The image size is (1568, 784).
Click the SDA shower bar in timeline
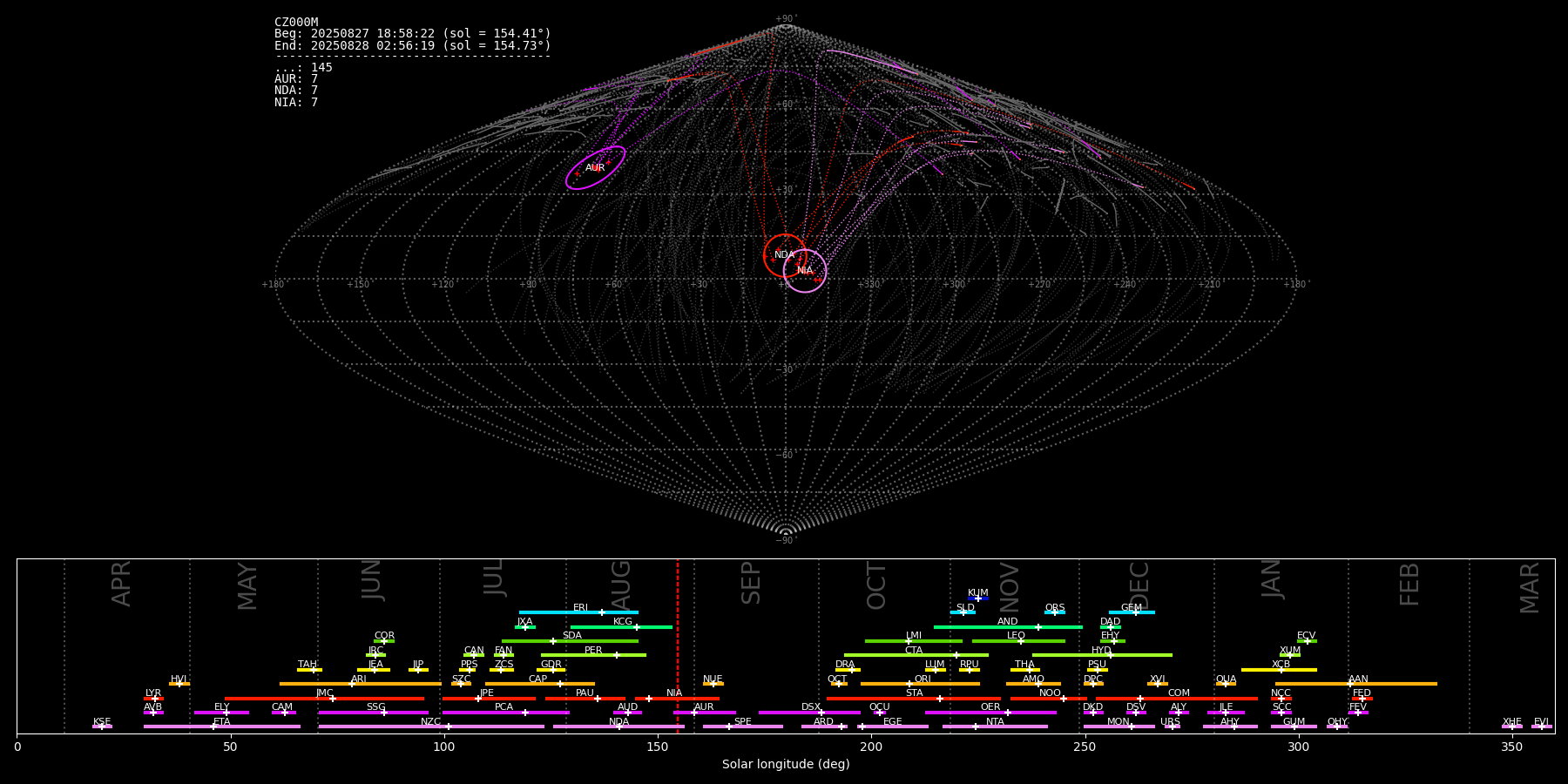point(570,641)
